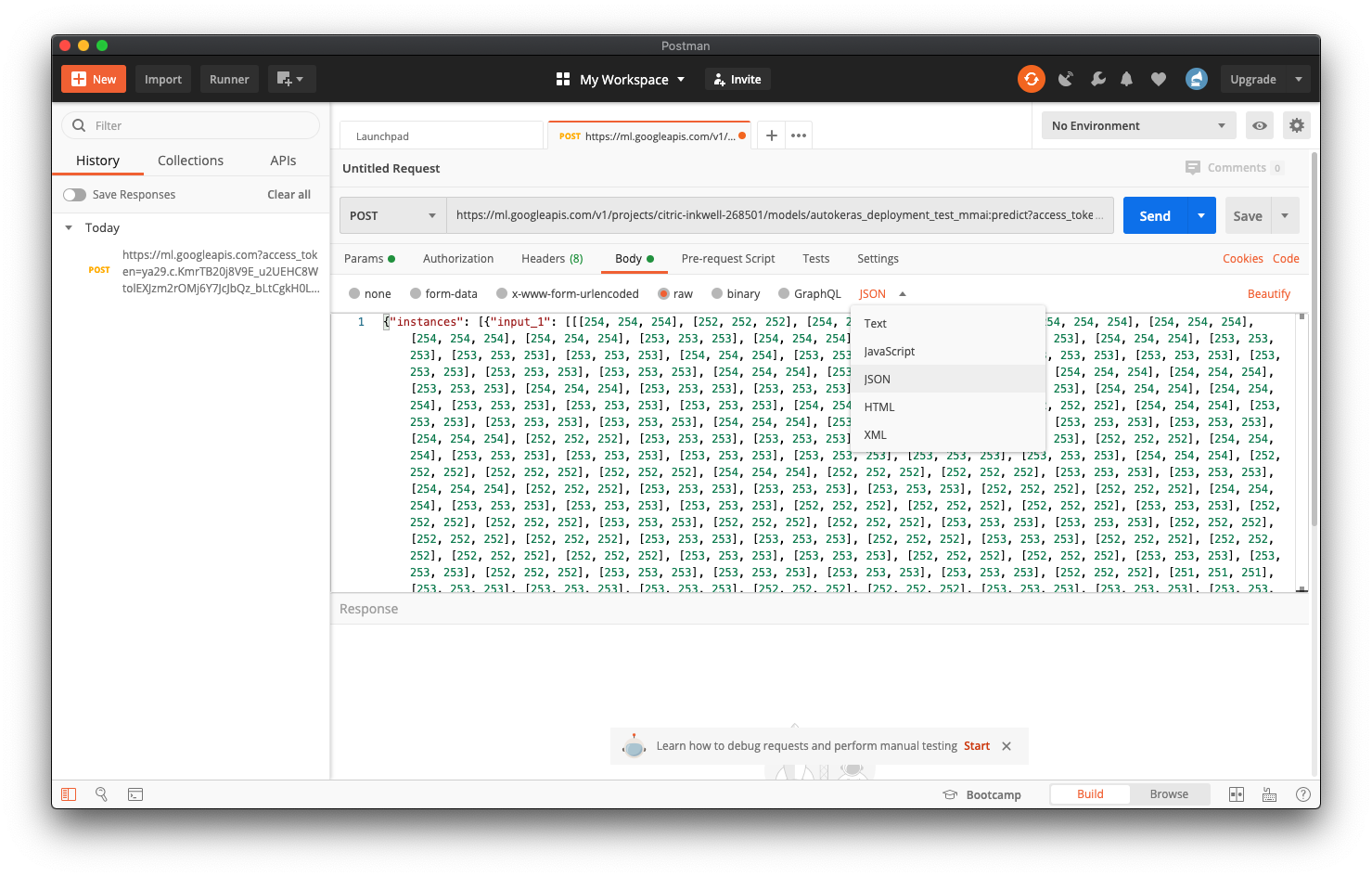Select the form-data body type
The image size is (1372, 877).
[x=416, y=293]
